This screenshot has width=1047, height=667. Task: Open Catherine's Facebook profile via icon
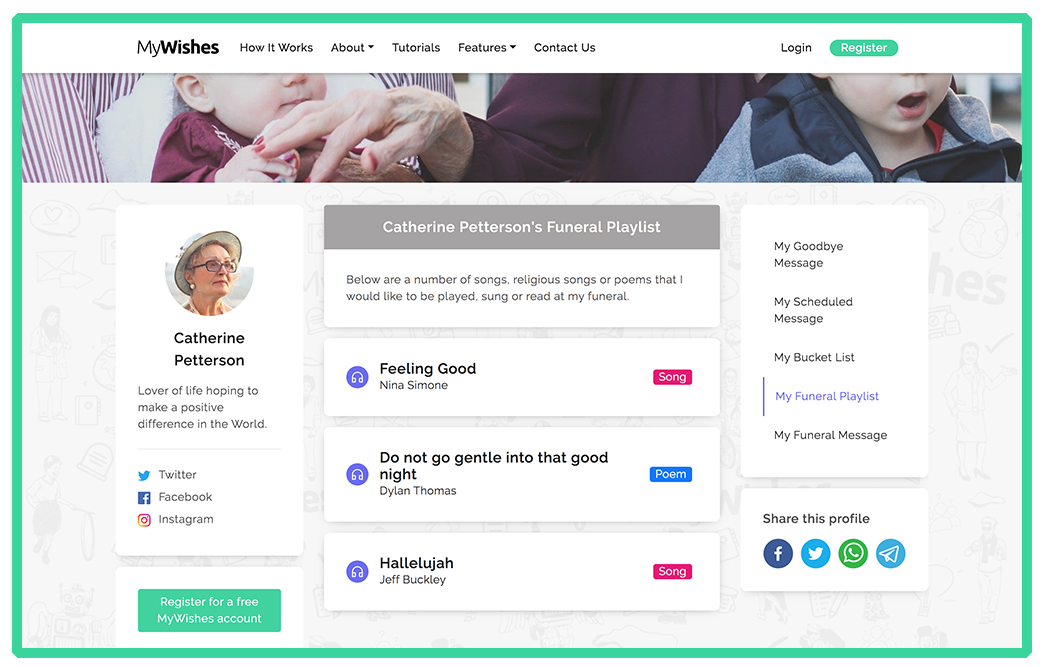tap(142, 496)
